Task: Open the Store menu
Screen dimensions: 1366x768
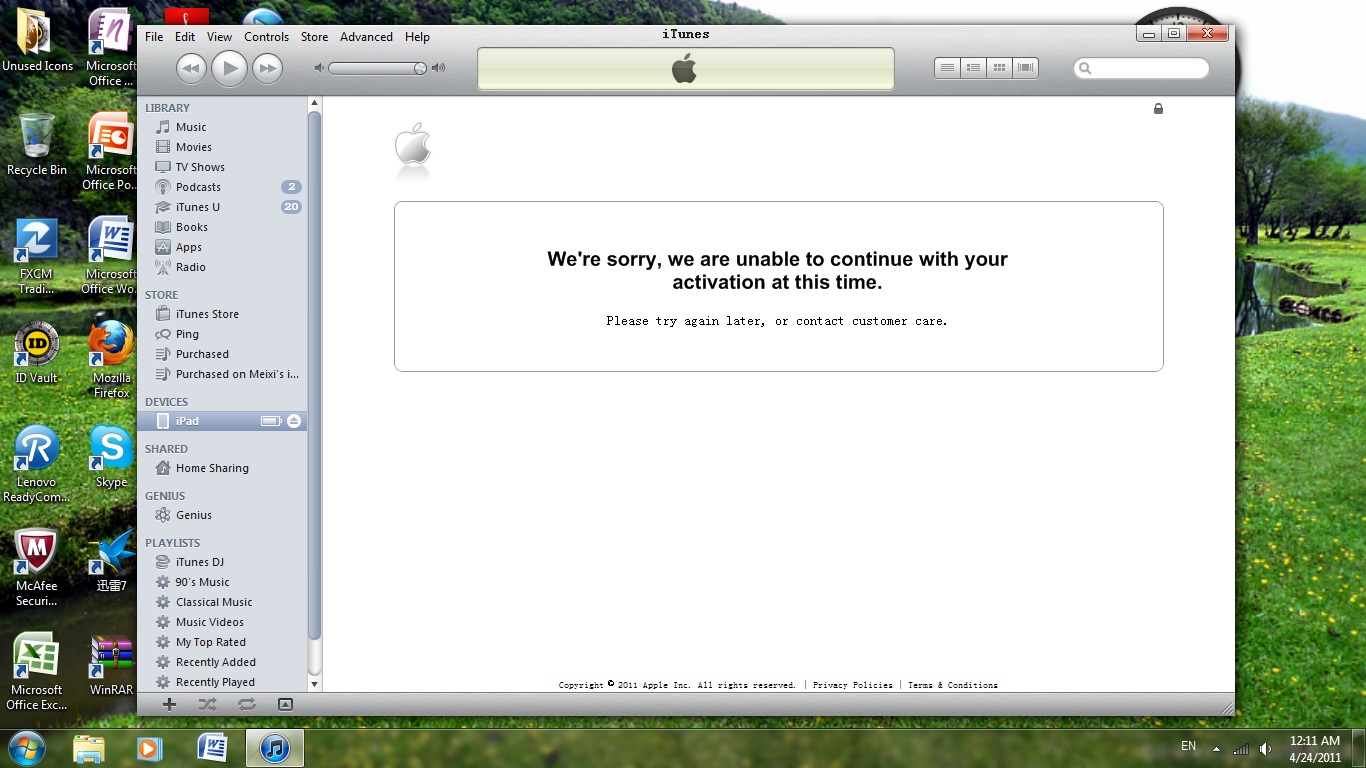Action: pyautogui.click(x=314, y=37)
